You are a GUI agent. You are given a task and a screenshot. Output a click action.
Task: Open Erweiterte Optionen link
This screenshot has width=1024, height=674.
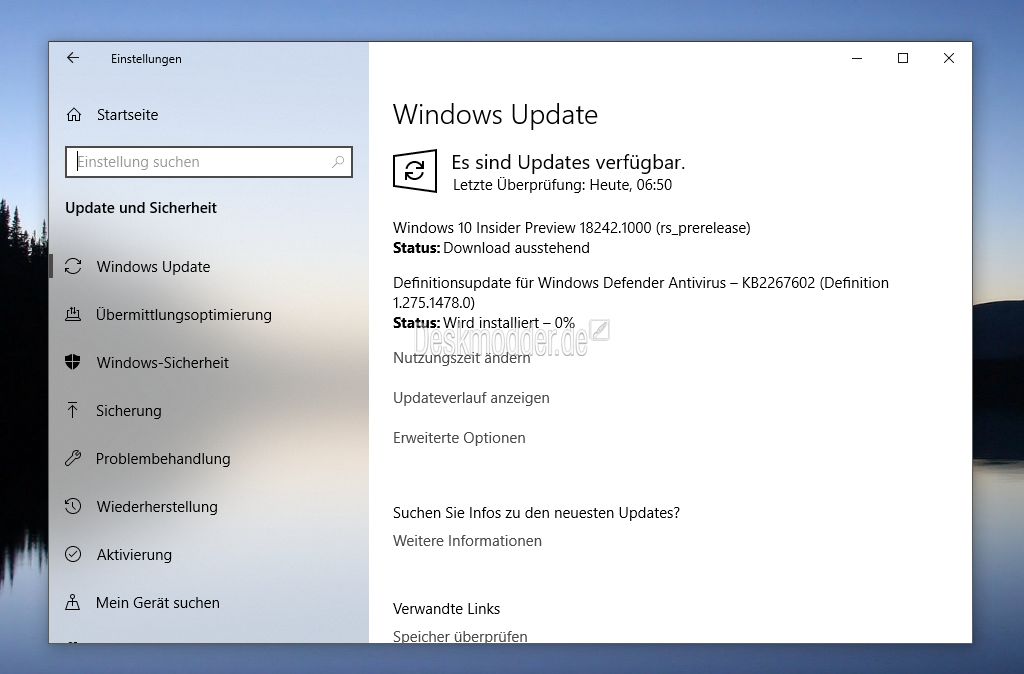(x=459, y=438)
